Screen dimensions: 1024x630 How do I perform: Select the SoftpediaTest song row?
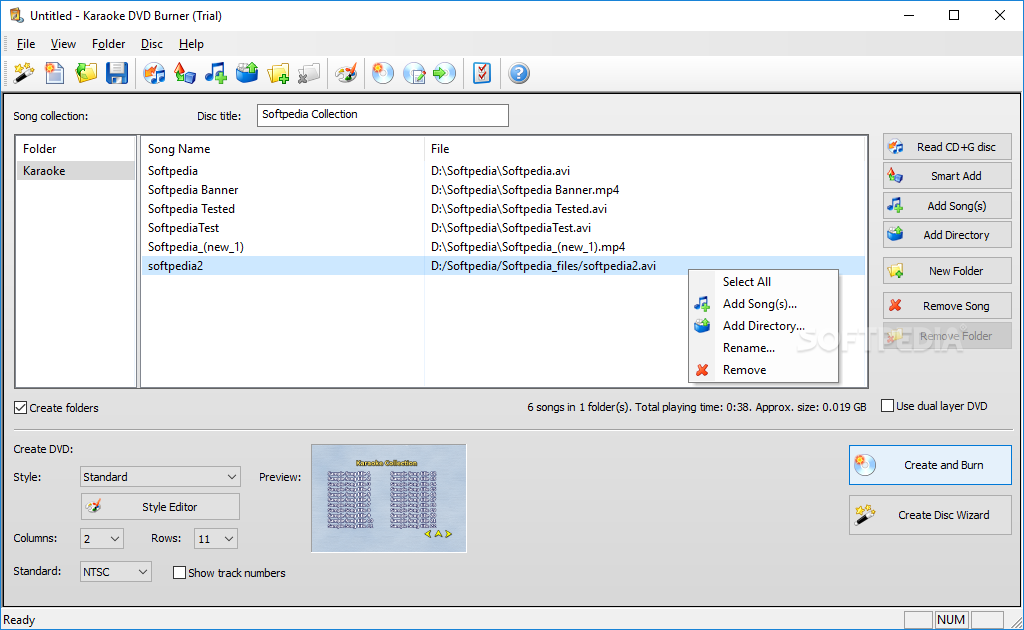point(504,228)
